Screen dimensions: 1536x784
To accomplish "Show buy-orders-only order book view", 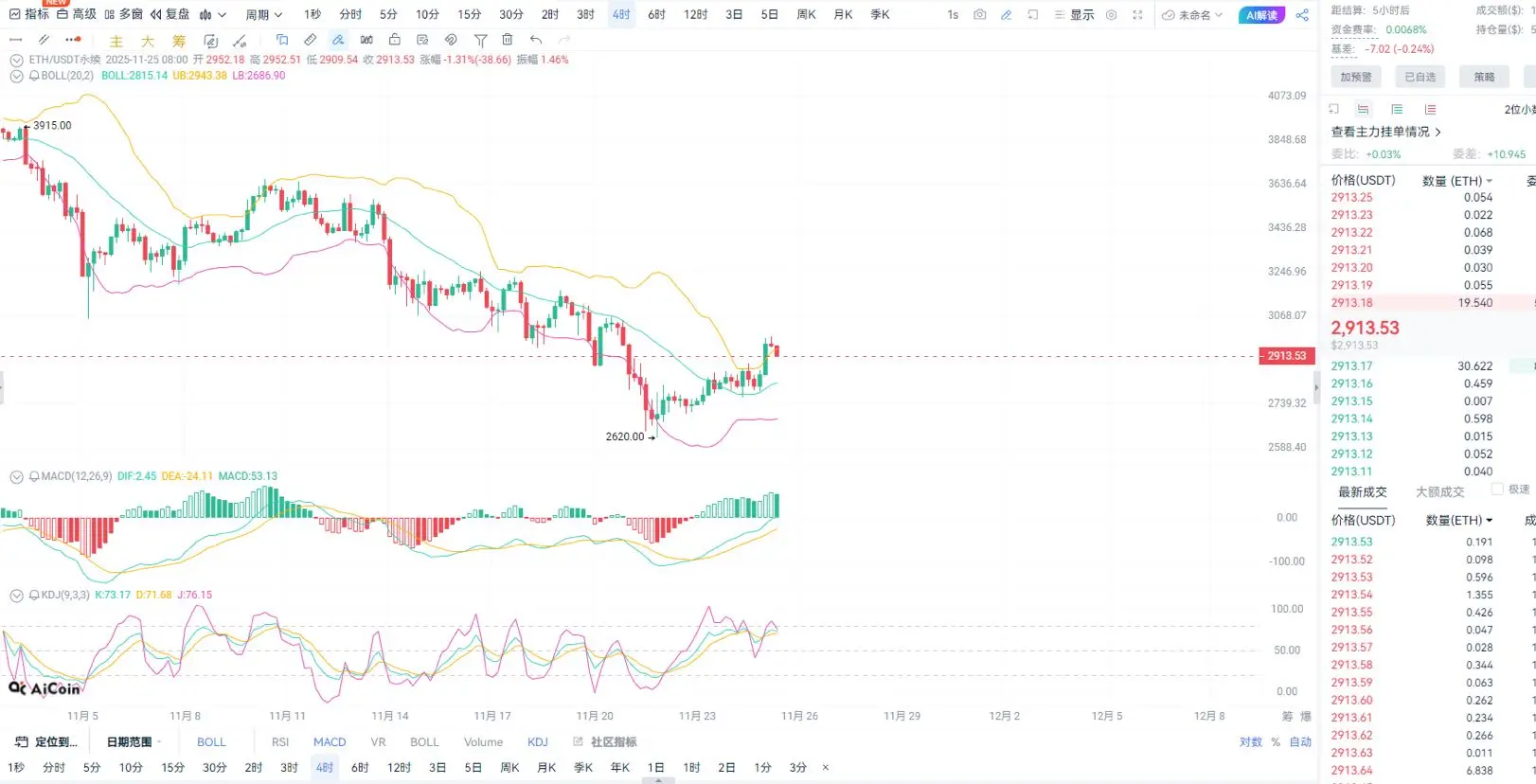I will [1397, 110].
